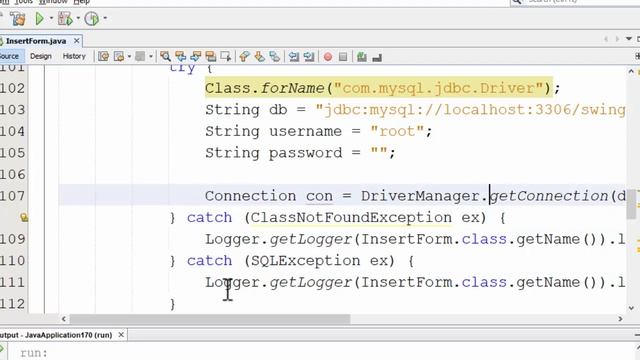
Task: Switch to the Source view
Action: (x=10, y=56)
